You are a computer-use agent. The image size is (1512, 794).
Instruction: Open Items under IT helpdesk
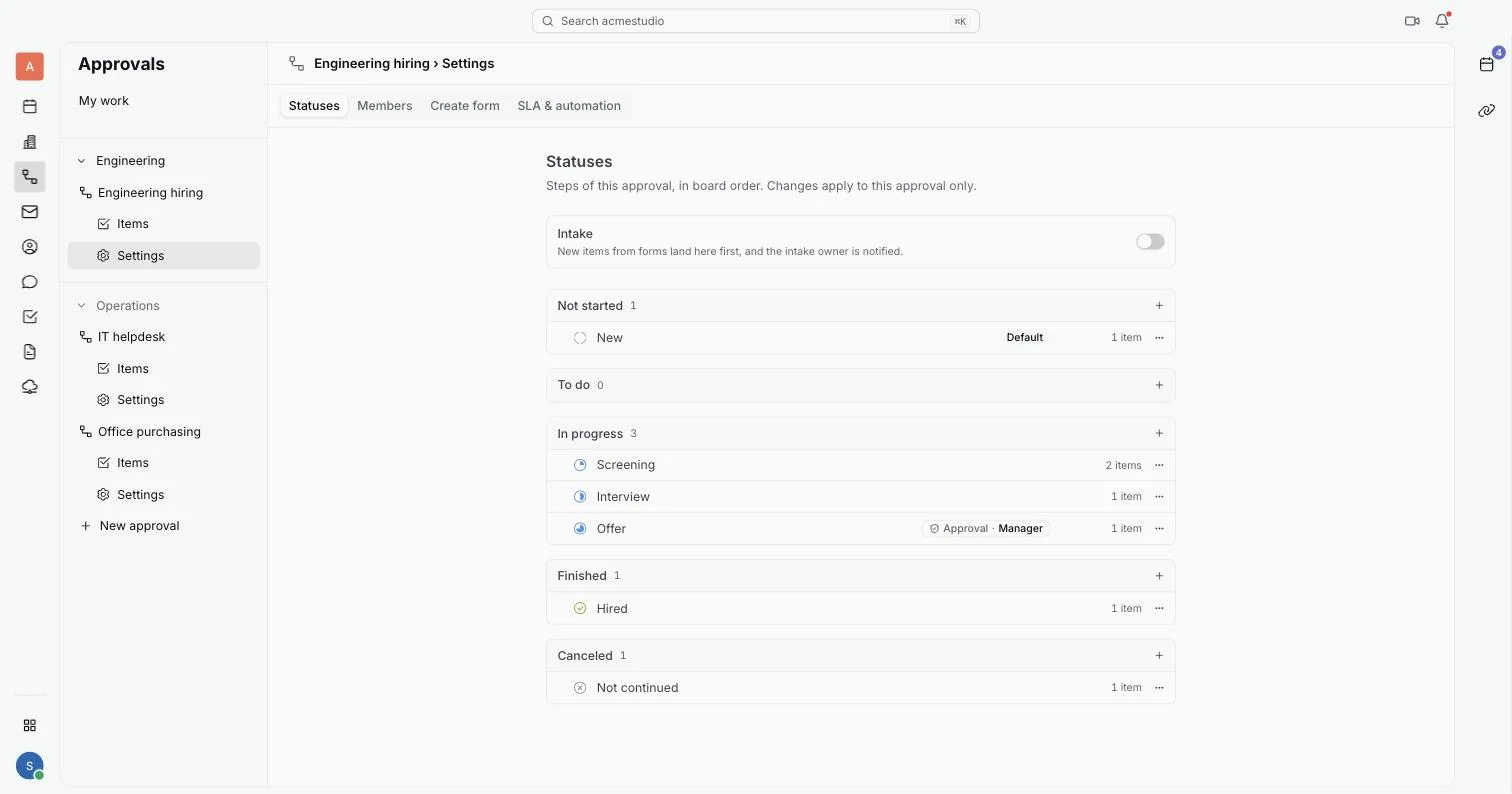pyautogui.click(x=132, y=369)
